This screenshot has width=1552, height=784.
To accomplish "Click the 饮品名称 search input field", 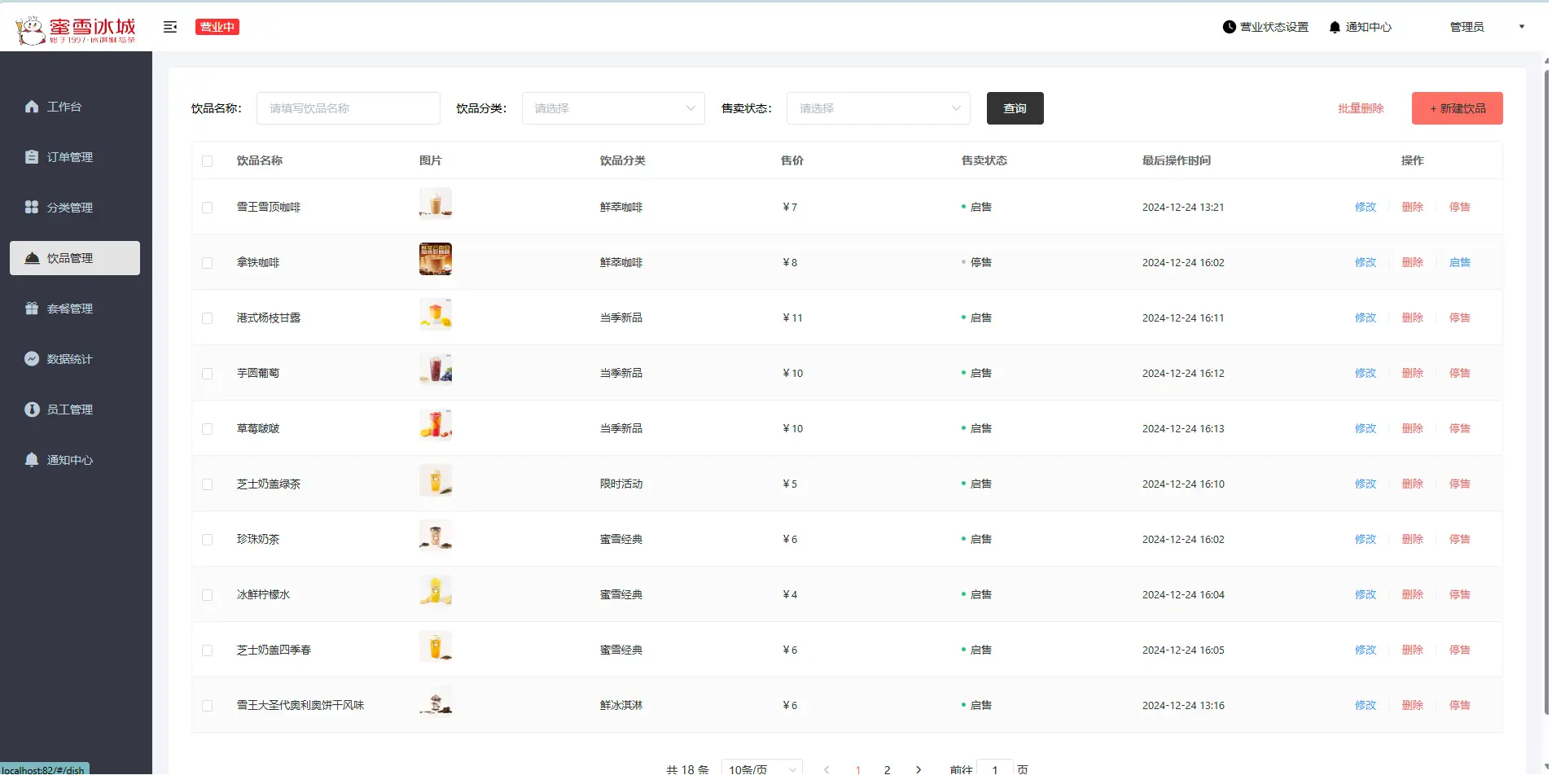I will point(348,108).
